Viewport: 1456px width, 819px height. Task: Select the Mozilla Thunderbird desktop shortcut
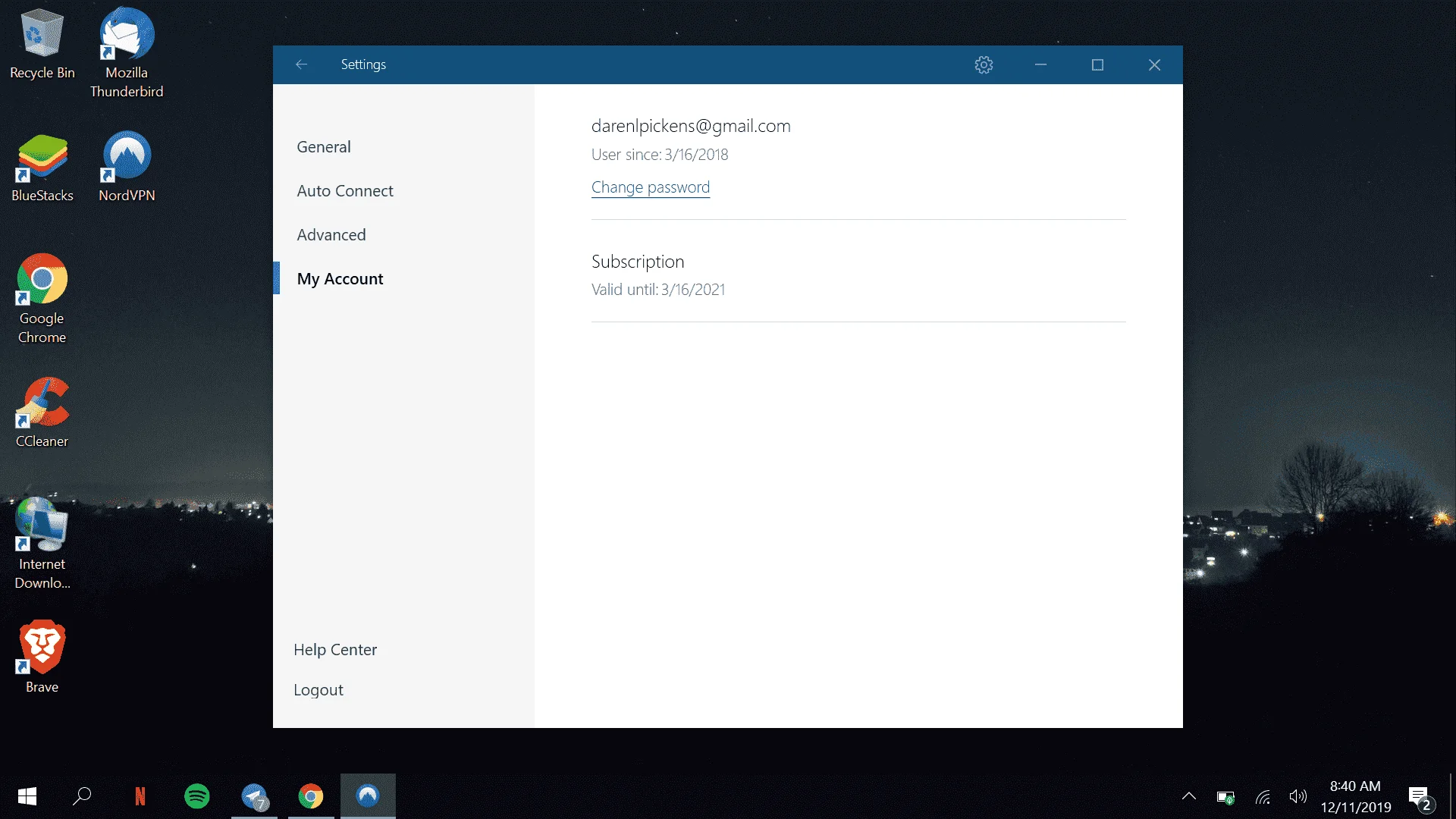tap(127, 53)
